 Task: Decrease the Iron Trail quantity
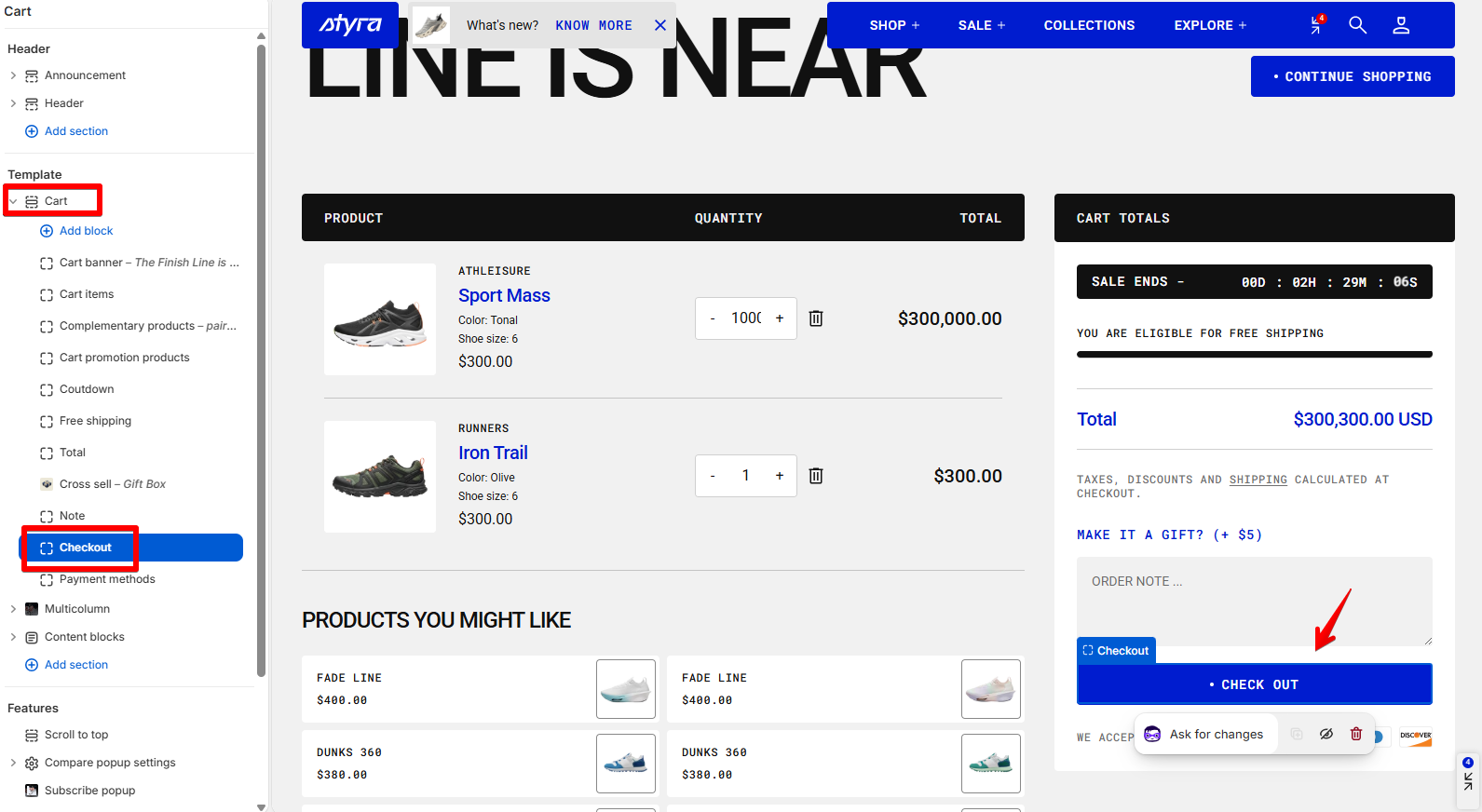click(713, 476)
